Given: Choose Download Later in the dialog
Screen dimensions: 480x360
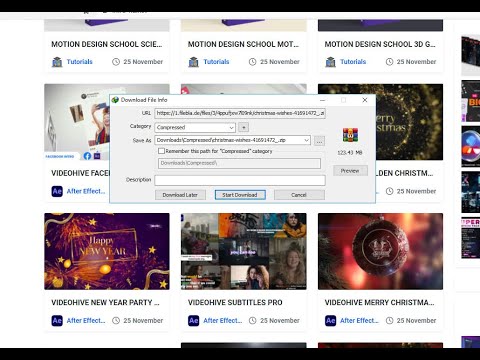Looking at the screenshot, I should coord(180,195).
